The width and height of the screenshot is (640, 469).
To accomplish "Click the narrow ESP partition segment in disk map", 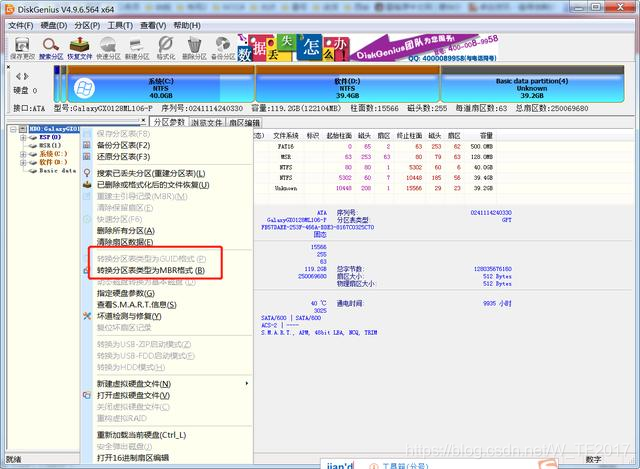I will click(57, 84).
